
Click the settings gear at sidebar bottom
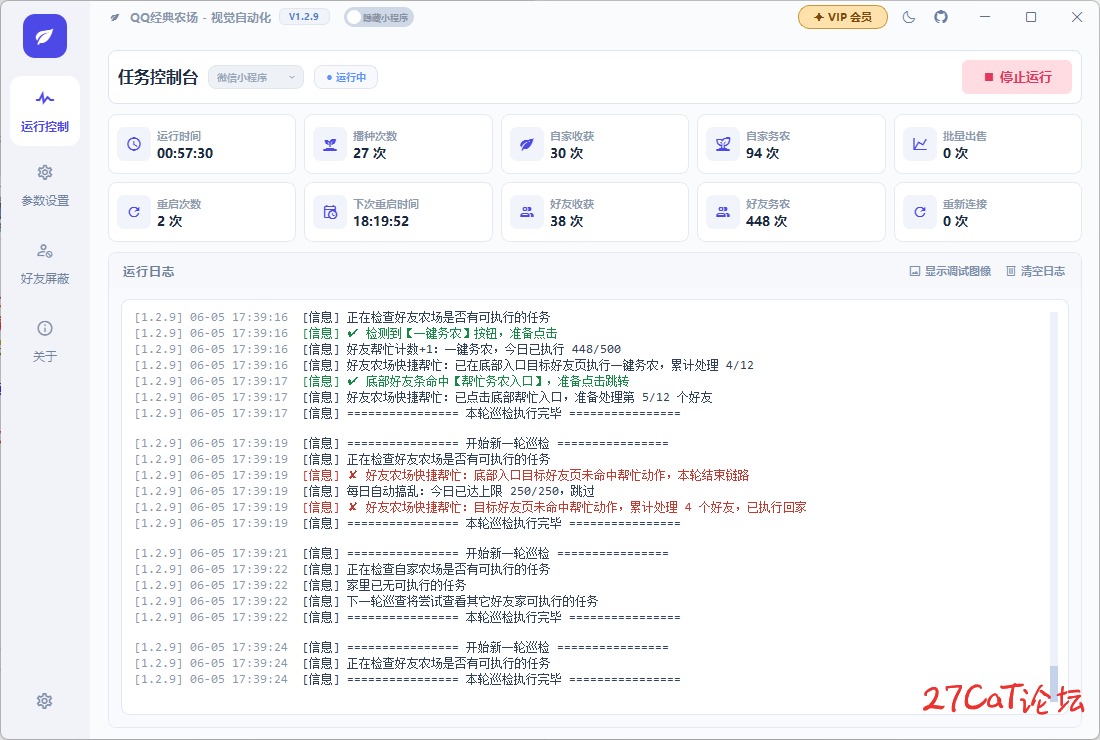coord(44,701)
